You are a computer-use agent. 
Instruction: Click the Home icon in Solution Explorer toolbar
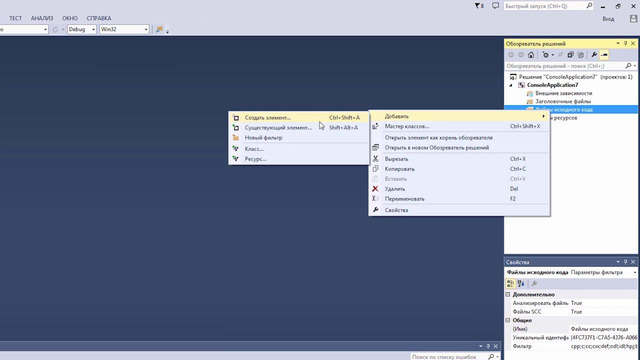531,55
